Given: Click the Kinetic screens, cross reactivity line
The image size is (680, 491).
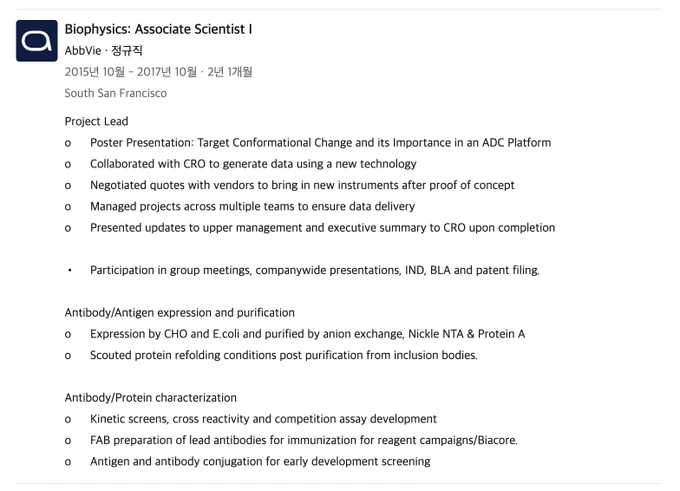Looking at the screenshot, I should coord(263,419).
